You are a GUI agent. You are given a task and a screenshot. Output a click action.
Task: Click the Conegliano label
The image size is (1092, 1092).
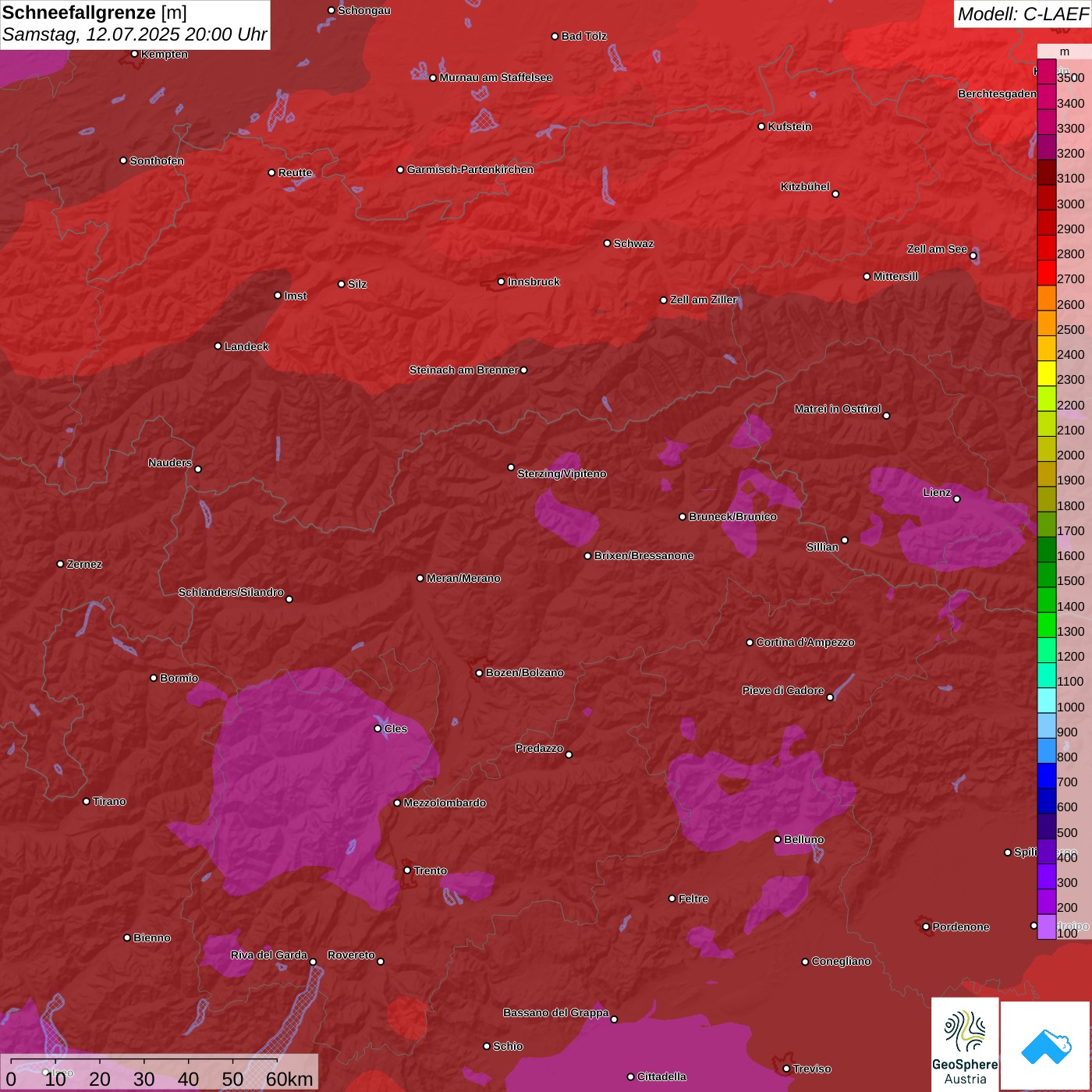(841, 961)
